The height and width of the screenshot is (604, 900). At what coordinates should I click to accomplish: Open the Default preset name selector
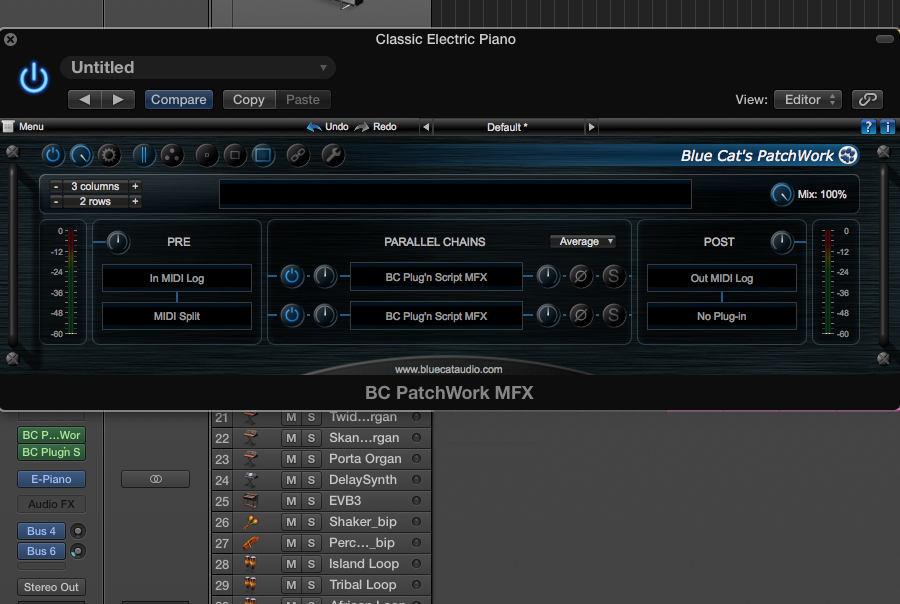click(x=507, y=127)
